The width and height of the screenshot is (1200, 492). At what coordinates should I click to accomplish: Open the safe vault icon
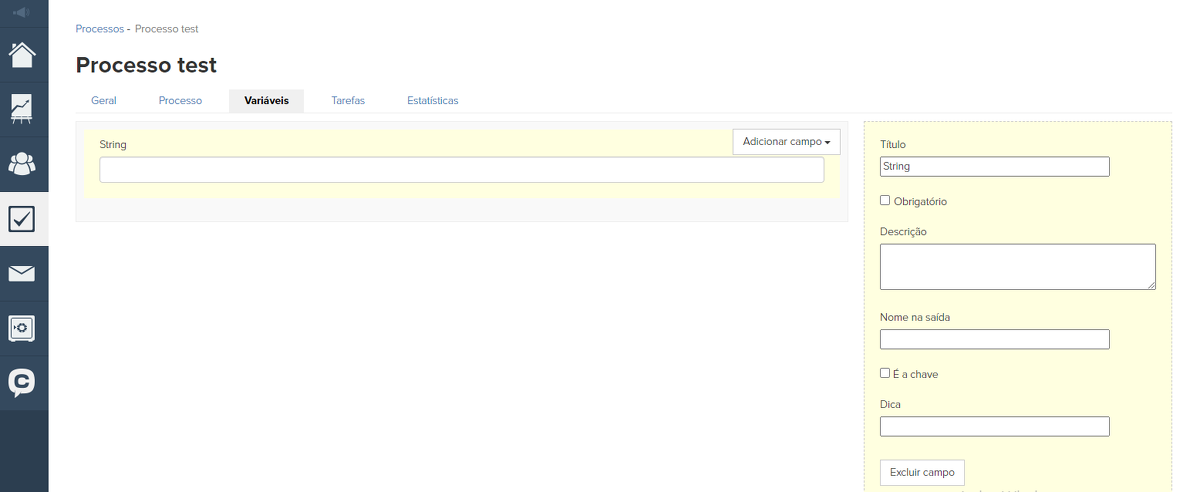click(22, 328)
